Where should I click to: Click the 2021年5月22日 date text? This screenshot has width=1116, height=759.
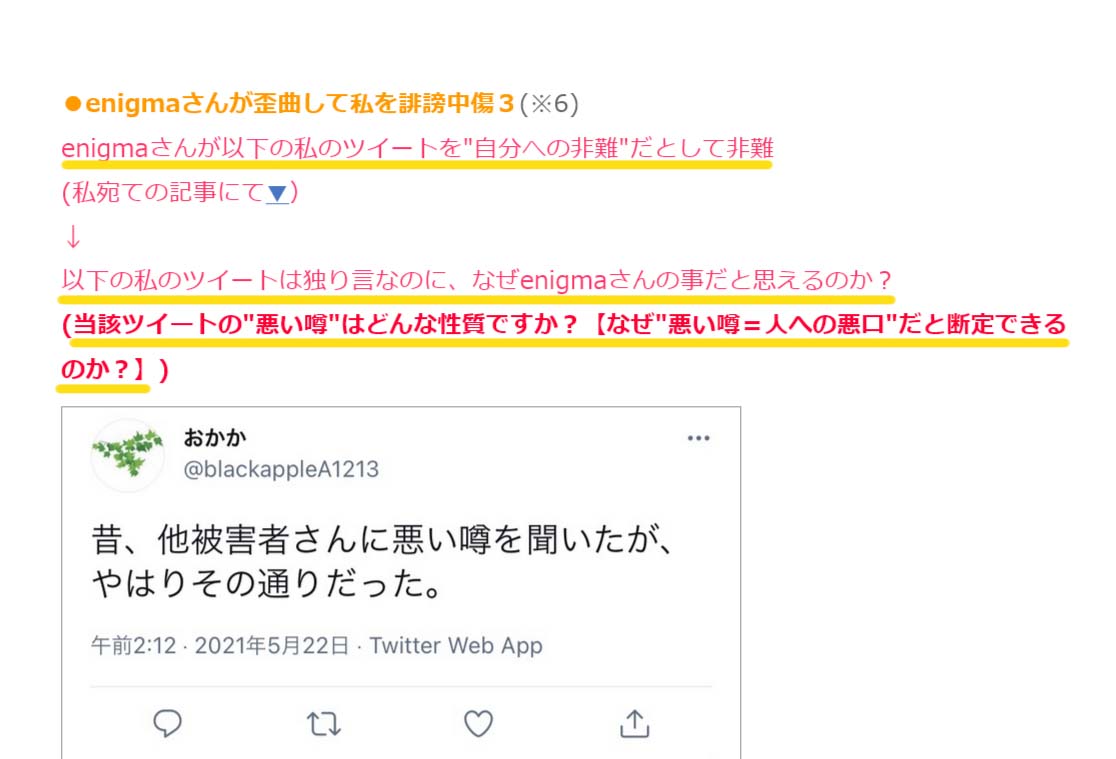tap(272, 646)
